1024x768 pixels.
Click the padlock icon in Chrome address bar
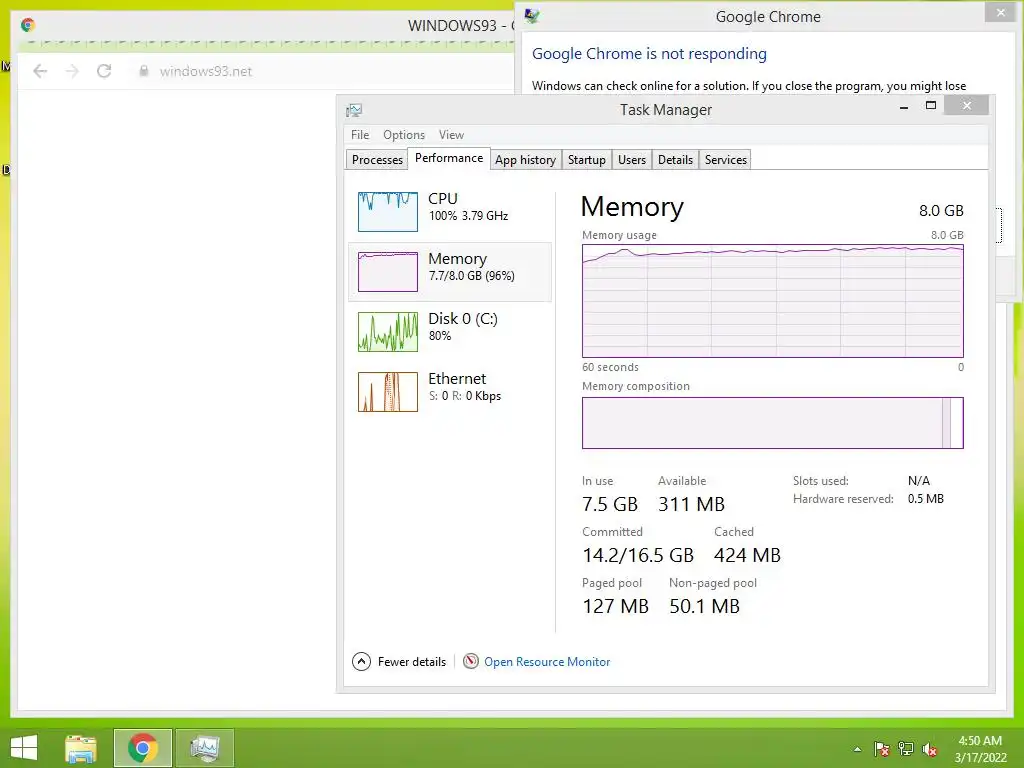click(x=144, y=71)
